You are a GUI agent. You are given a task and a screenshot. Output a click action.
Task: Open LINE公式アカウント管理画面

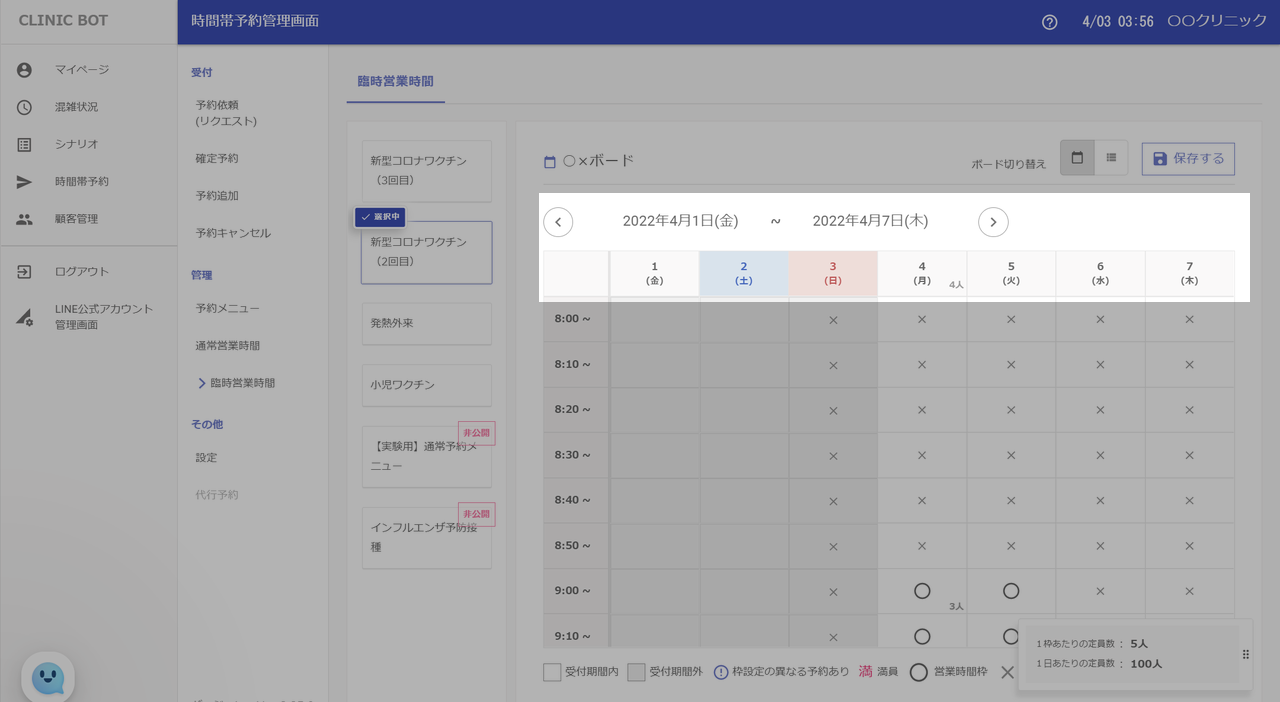point(104,317)
